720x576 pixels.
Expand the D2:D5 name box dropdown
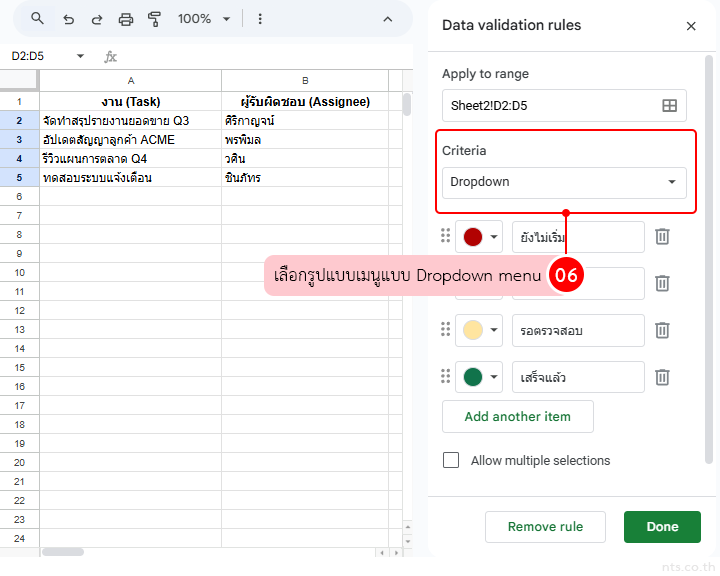coord(80,57)
